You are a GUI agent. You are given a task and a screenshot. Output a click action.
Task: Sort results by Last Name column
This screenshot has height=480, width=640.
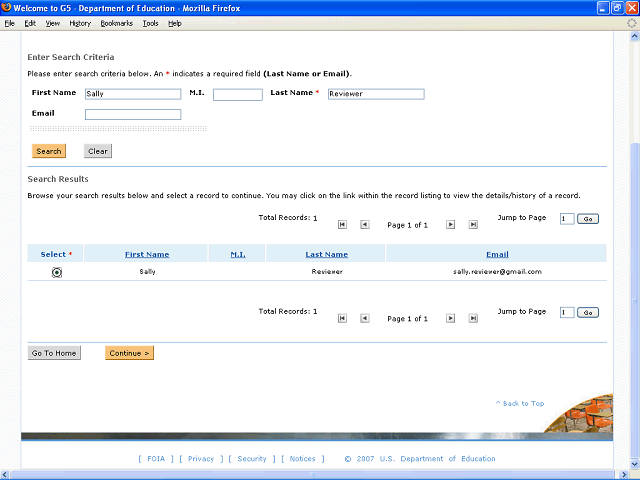click(x=327, y=254)
